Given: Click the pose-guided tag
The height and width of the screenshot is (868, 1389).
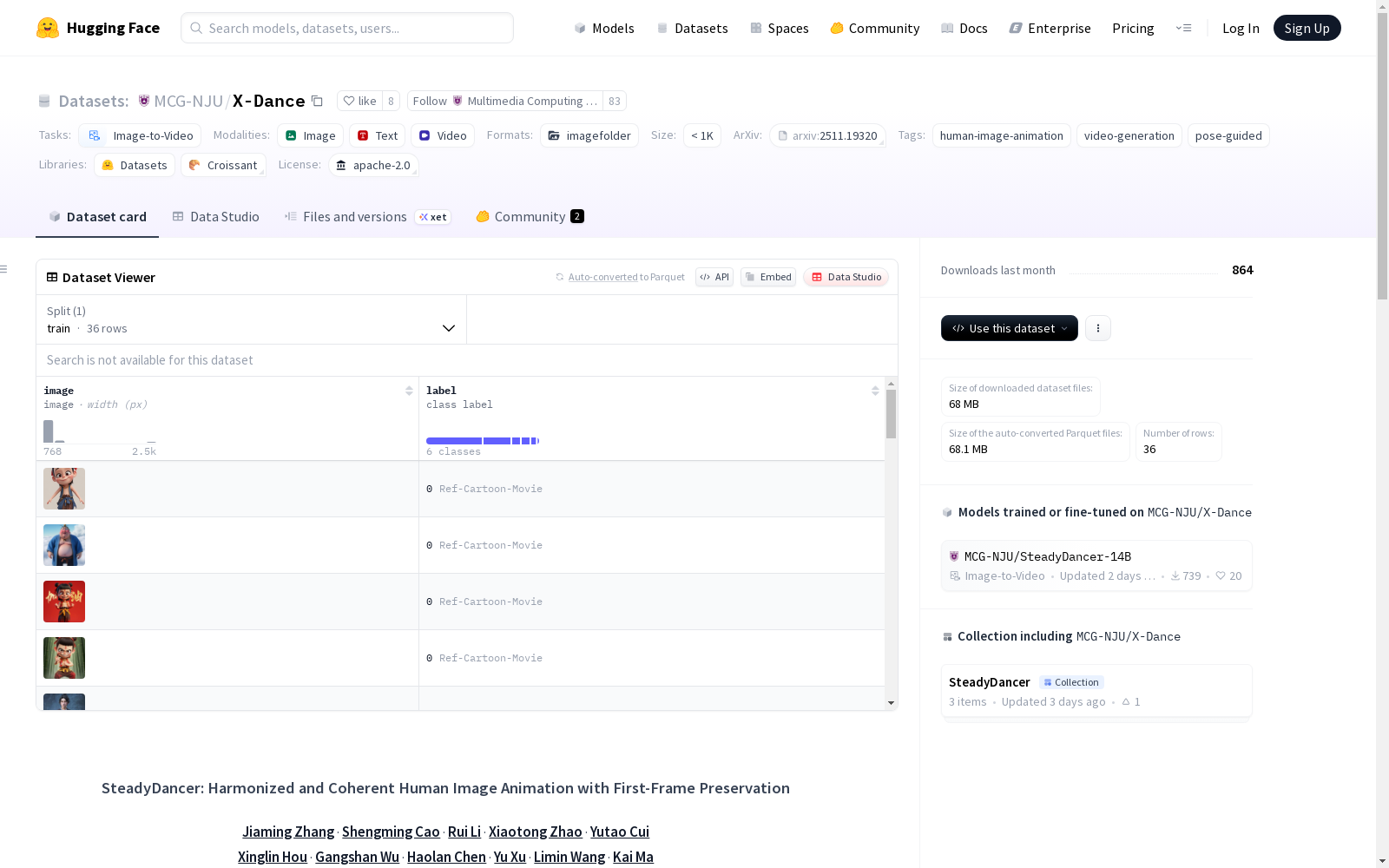Looking at the screenshot, I should point(1228,135).
